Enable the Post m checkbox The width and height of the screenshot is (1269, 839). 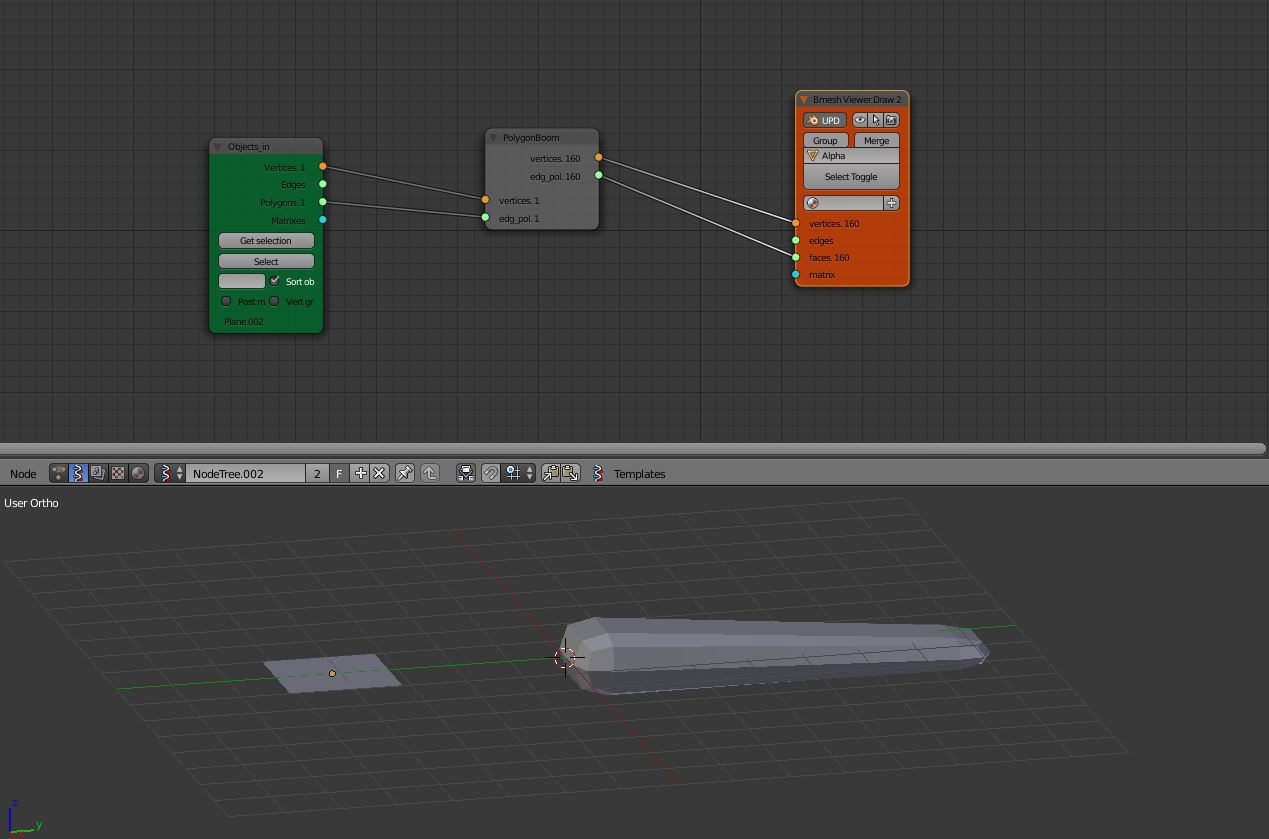pos(226,301)
